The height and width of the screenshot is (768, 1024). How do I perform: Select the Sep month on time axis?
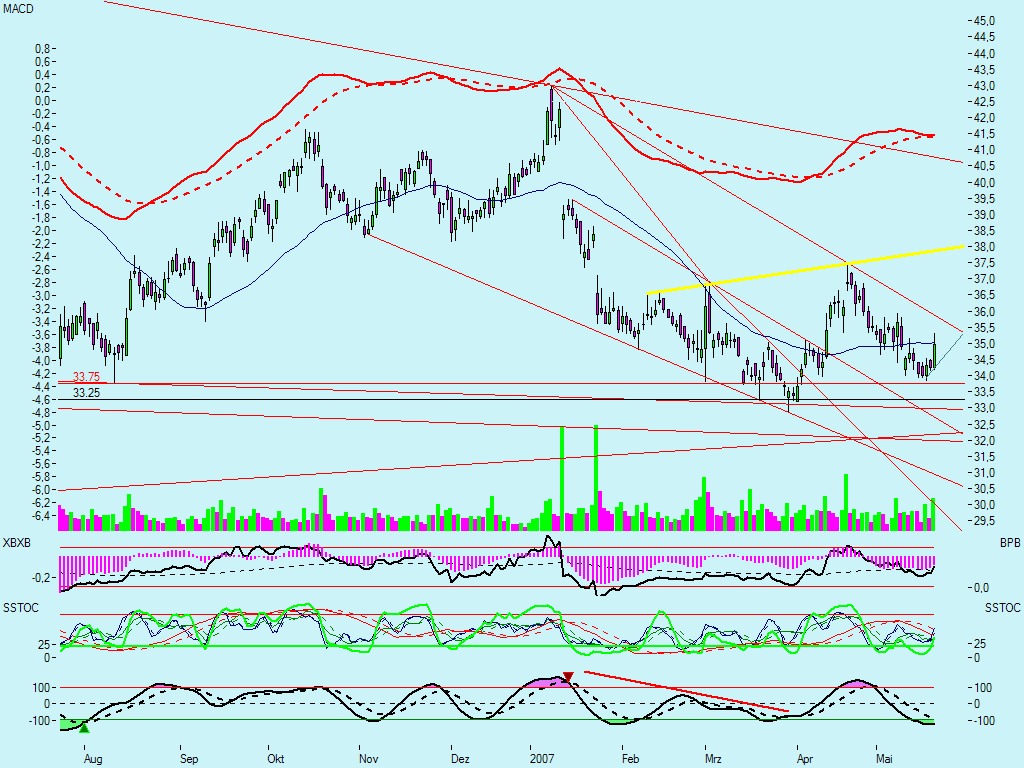(189, 758)
